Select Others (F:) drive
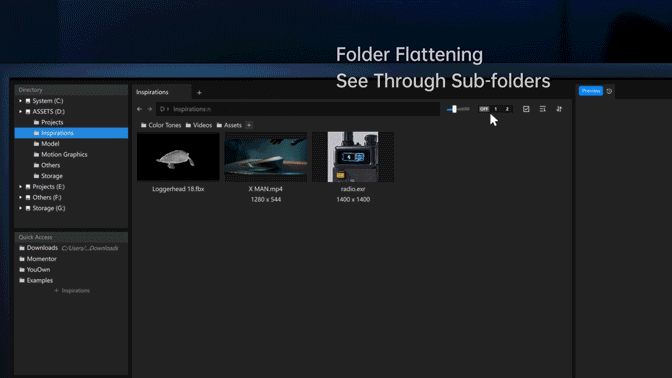The width and height of the screenshot is (672, 378). pyautogui.click(x=47, y=197)
